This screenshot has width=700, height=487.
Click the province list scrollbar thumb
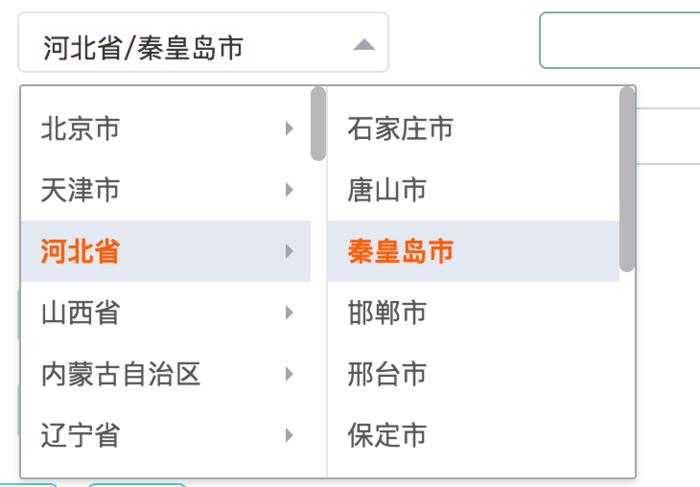[x=318, y=124]
